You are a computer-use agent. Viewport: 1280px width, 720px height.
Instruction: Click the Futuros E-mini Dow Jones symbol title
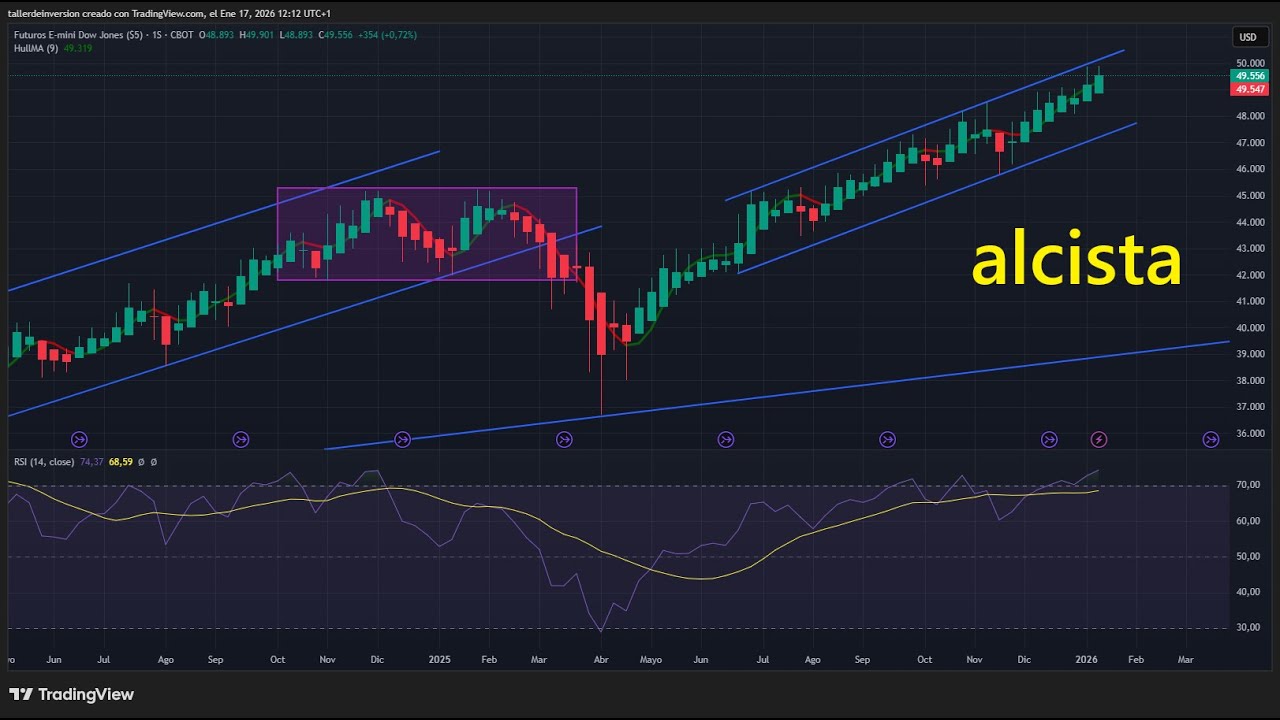(x=79, y=35)
